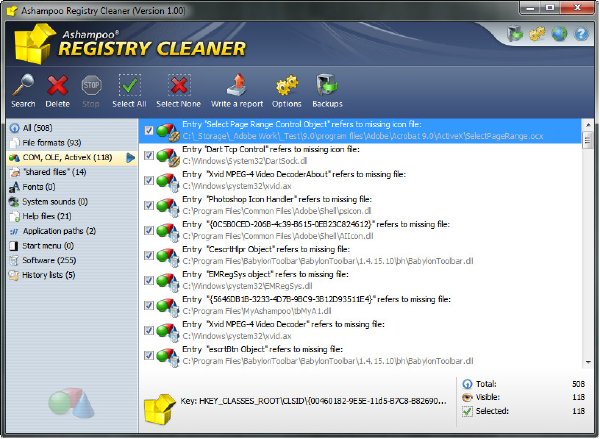The width and height of the screenshot is (600, 439).
Task: Uncheck the CescrtHlpr Object entry
Action: tap(149, 255)
